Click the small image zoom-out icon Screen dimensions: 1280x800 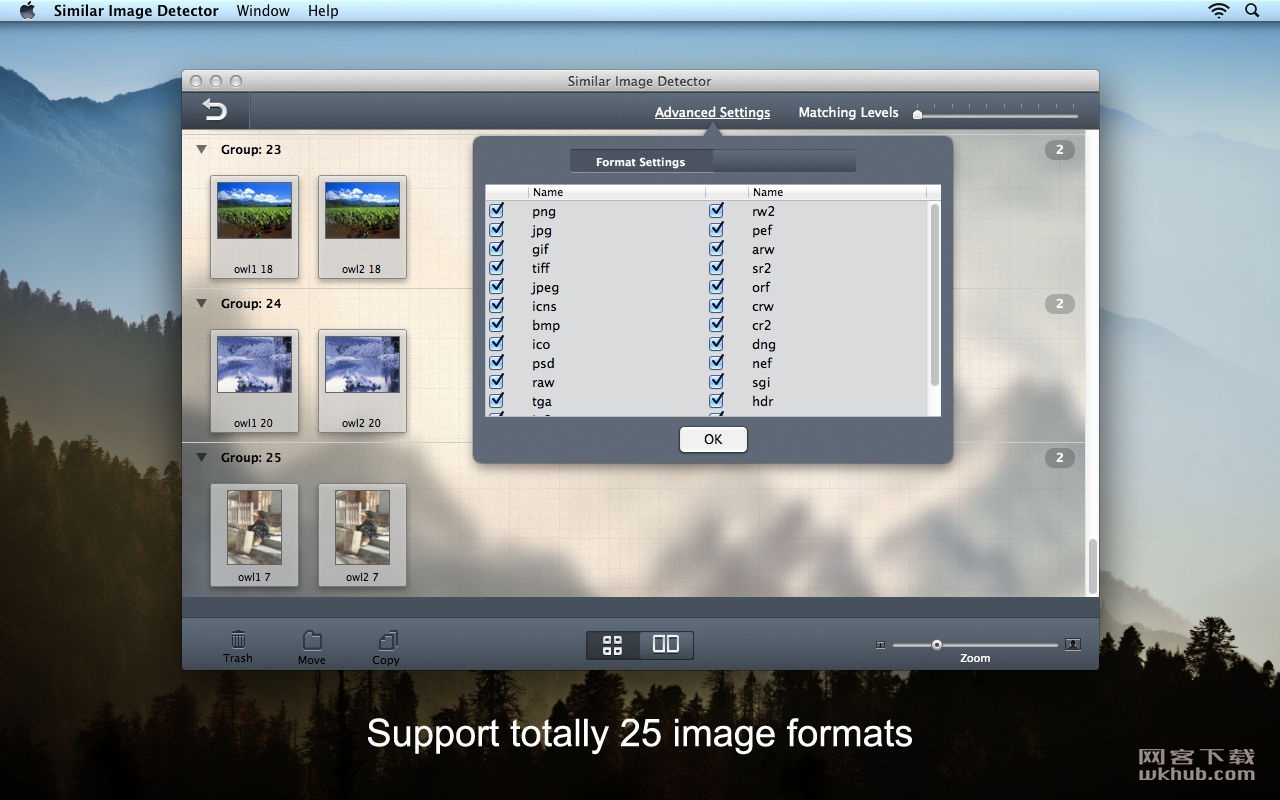point(880,645)
